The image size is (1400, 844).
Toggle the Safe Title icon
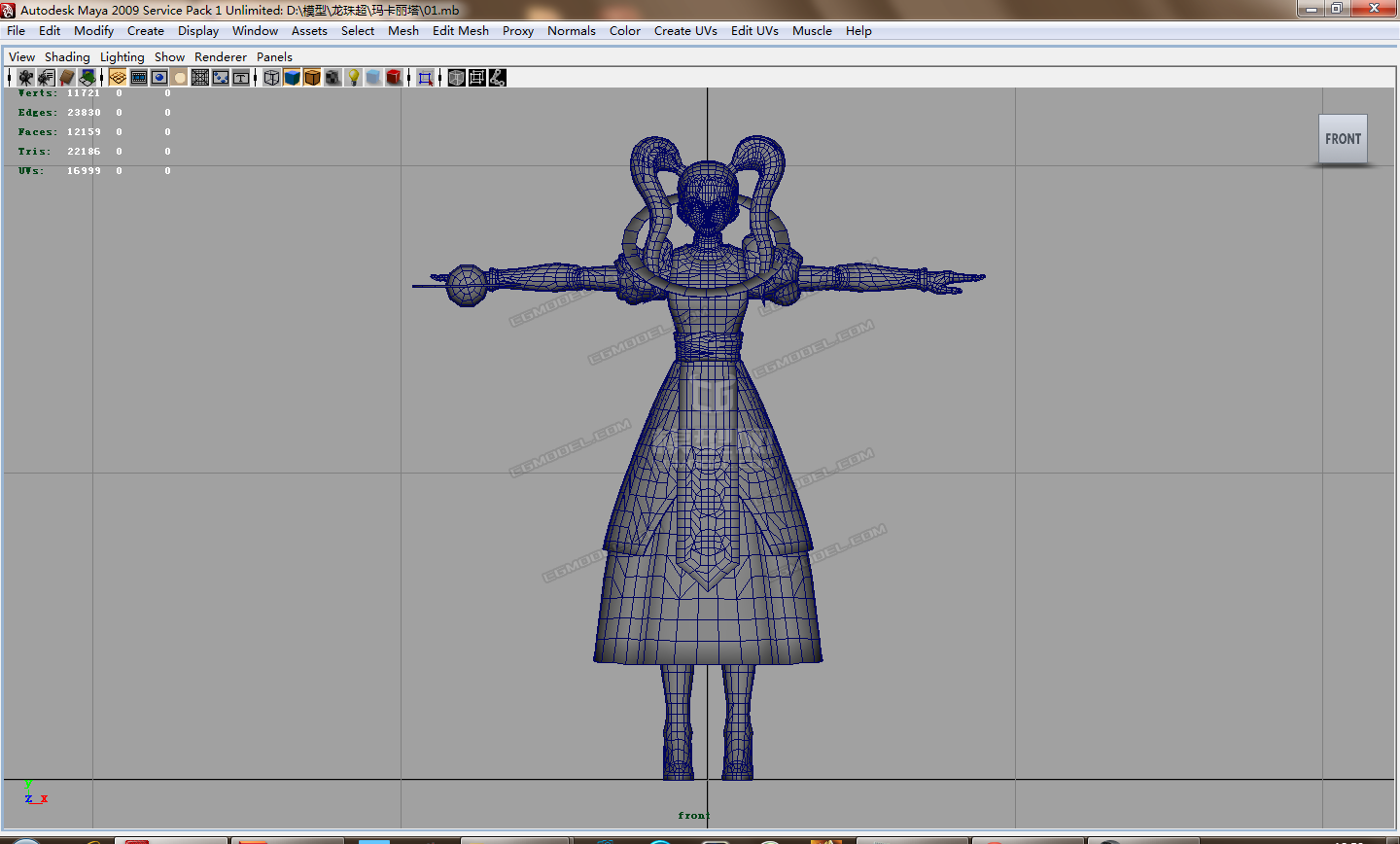point(241,78)
